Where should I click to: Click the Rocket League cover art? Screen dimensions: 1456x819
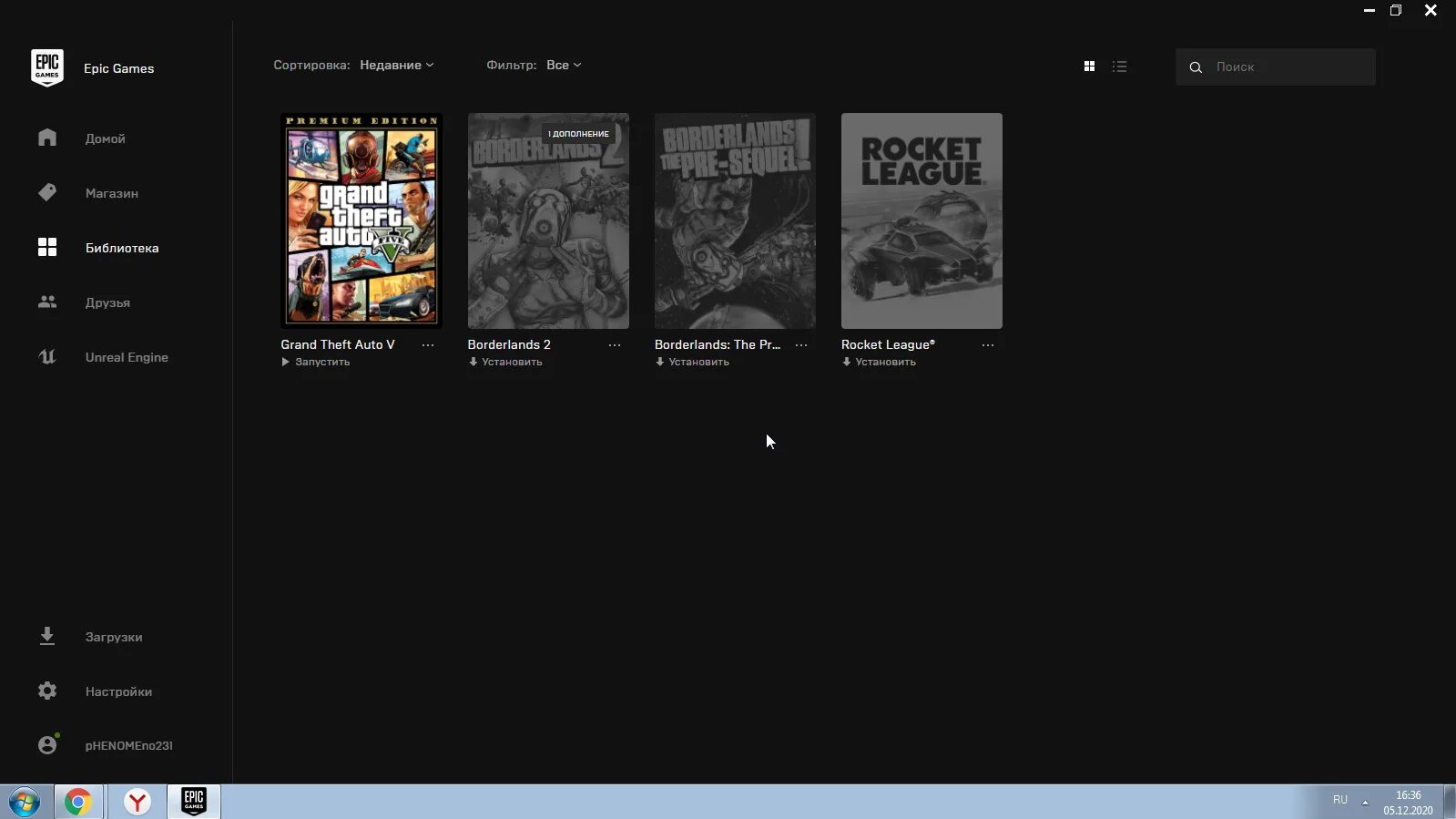[x=921, y=220]
